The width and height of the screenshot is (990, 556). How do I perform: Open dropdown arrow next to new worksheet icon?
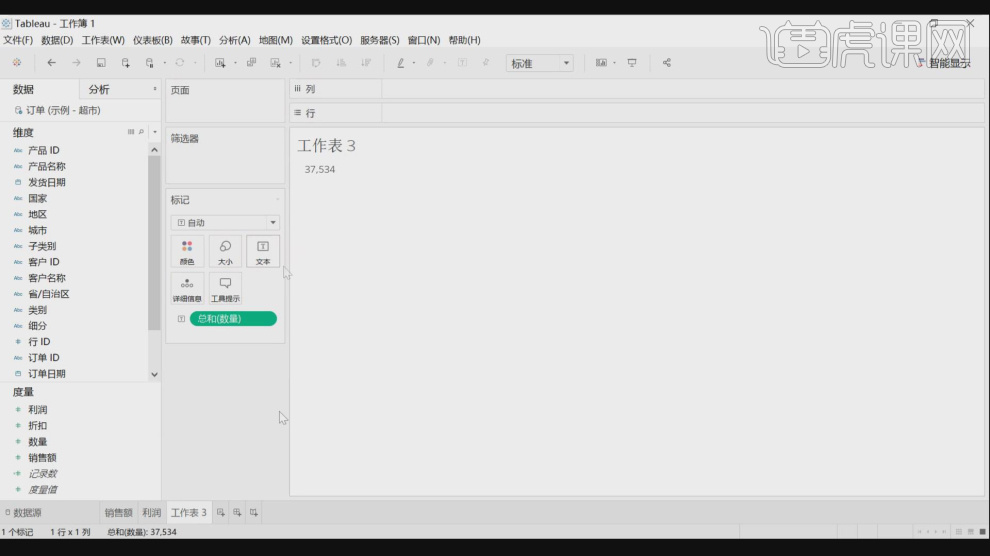235,62
